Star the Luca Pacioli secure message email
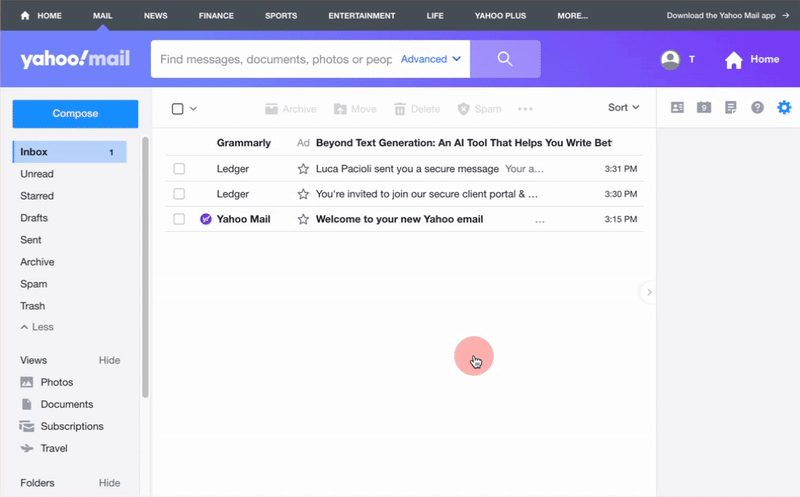800x497 pixels. 303,169
